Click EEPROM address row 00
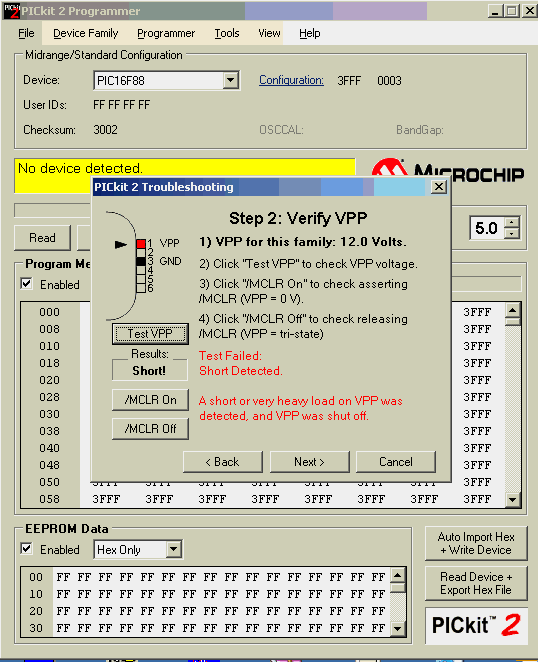Viewport: 538px width, 662px height. pos(36,577)
